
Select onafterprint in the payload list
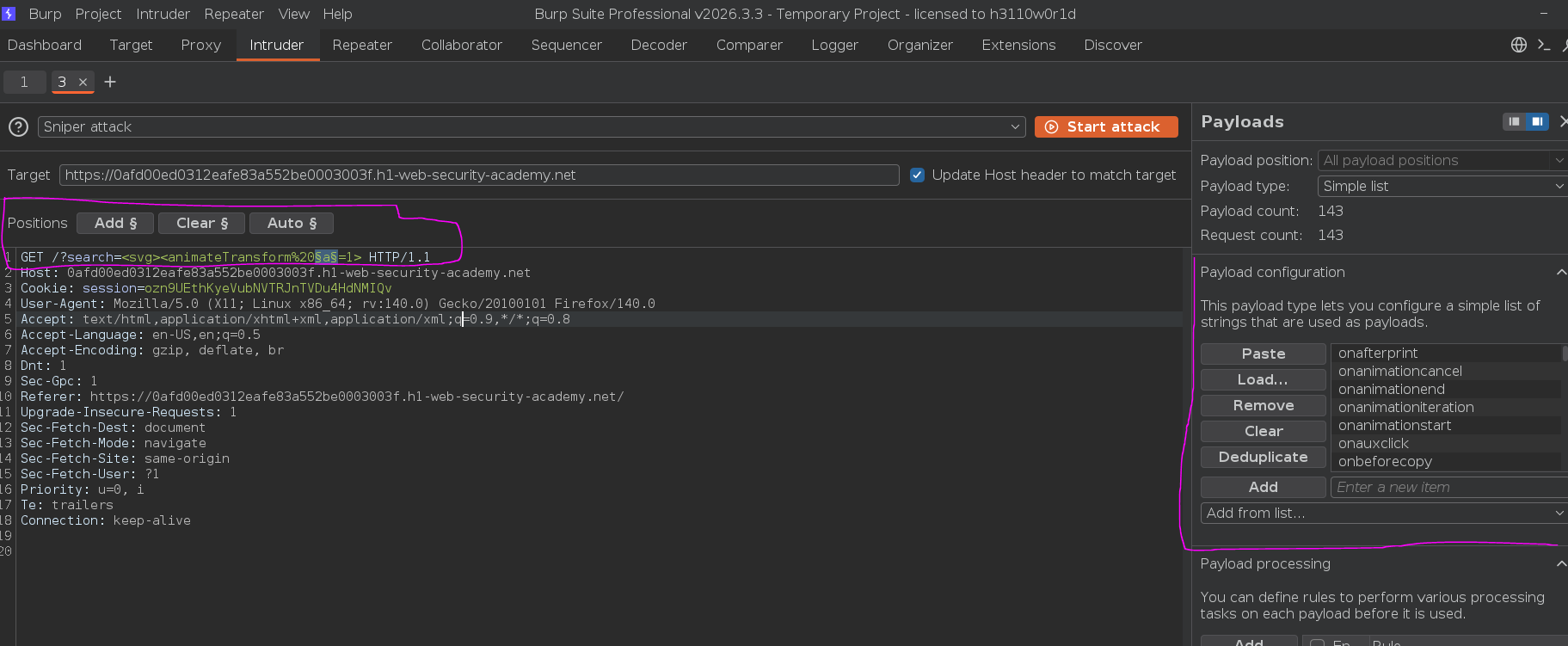[x=1446, y=353]
